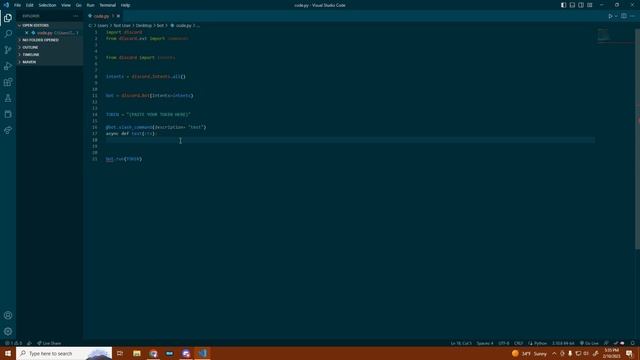Open the Explorer view in activity bar

point(8,18)
